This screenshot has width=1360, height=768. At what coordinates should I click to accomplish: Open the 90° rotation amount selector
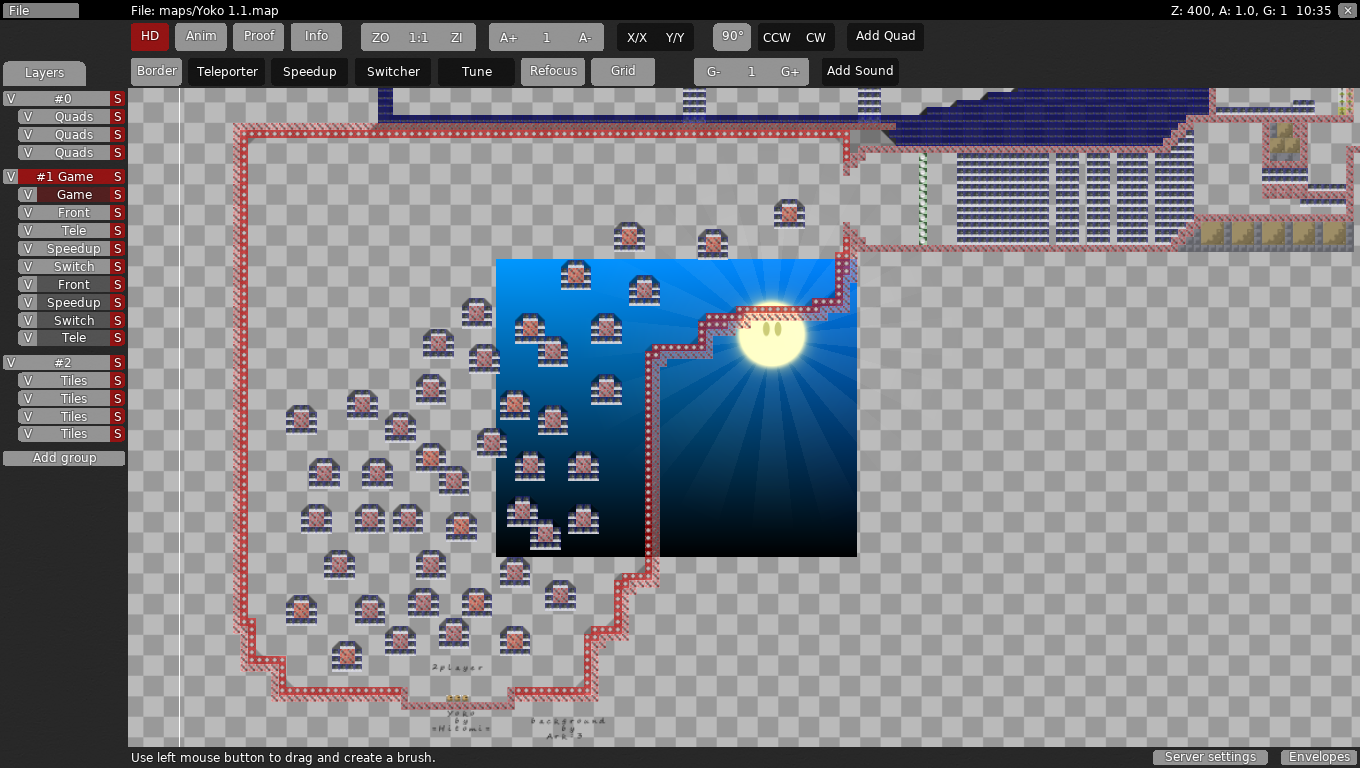(x=732, y=36)
